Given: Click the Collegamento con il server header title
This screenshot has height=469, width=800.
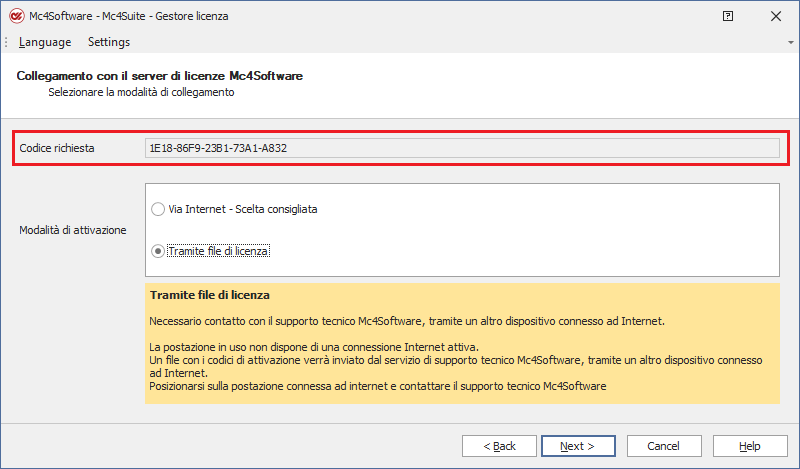Looking at the screenshot, I should pos(160,76).
